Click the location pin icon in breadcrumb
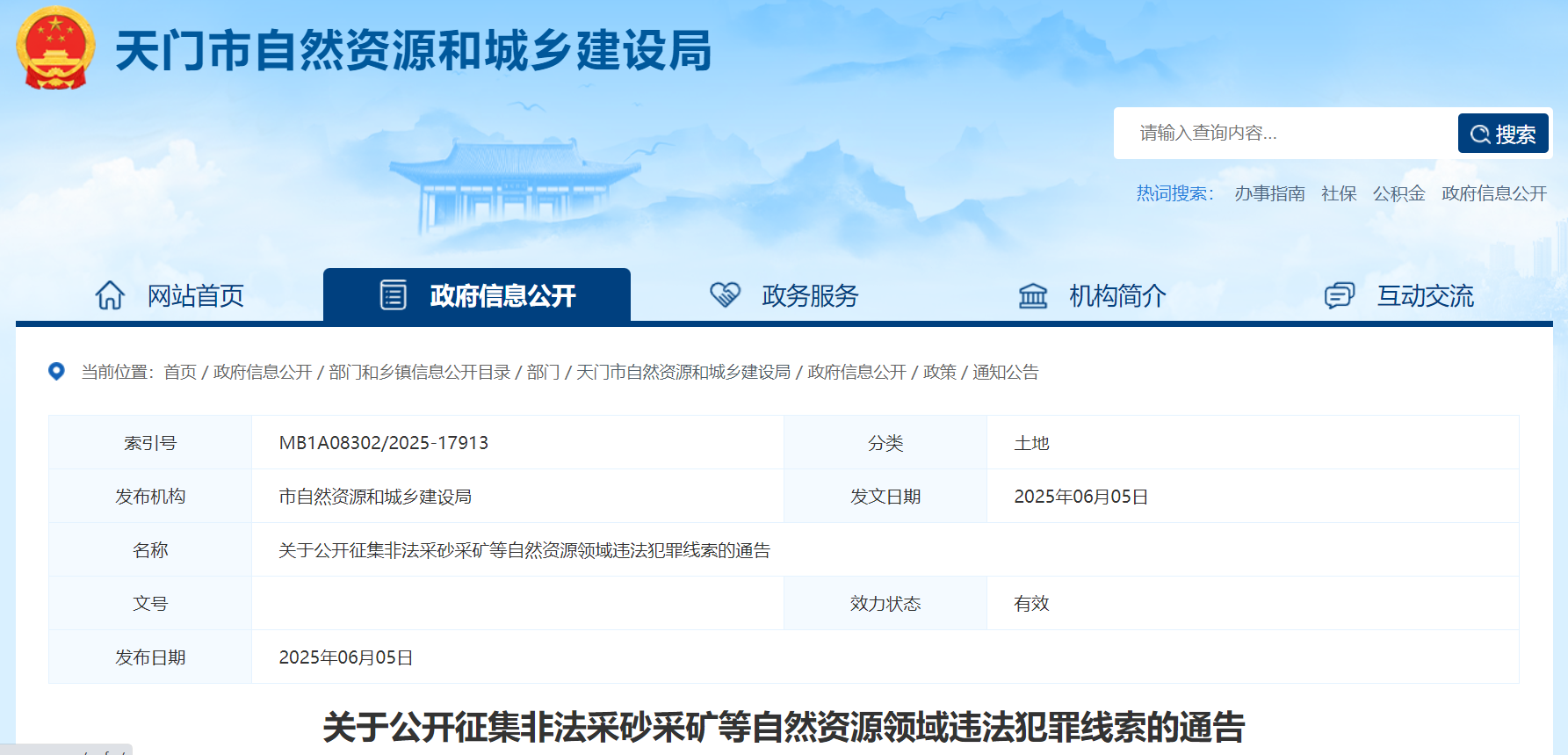Viewport: 1568px width, 755px height. [56, 372]
